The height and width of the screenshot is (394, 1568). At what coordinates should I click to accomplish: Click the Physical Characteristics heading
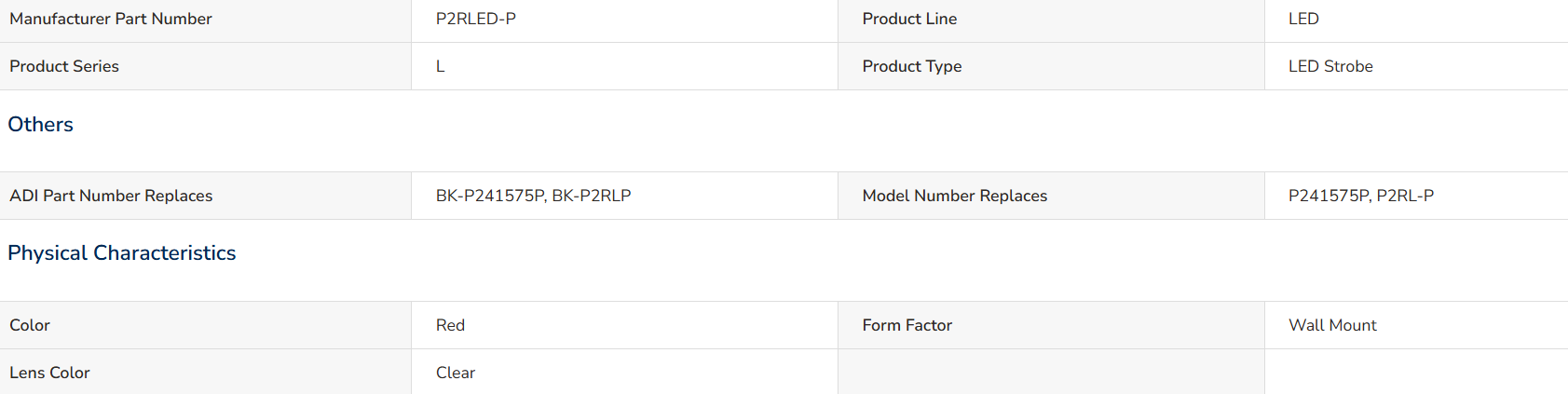click(122, 252)
